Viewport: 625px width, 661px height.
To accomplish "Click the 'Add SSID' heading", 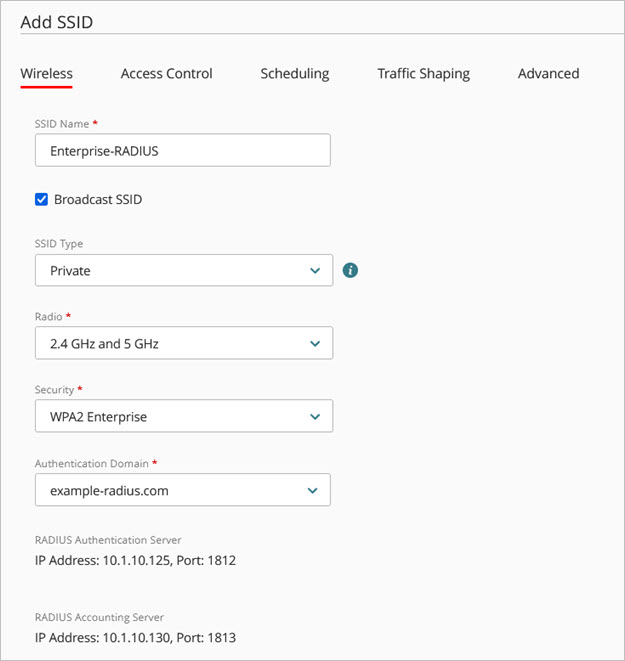I will 56,22.
